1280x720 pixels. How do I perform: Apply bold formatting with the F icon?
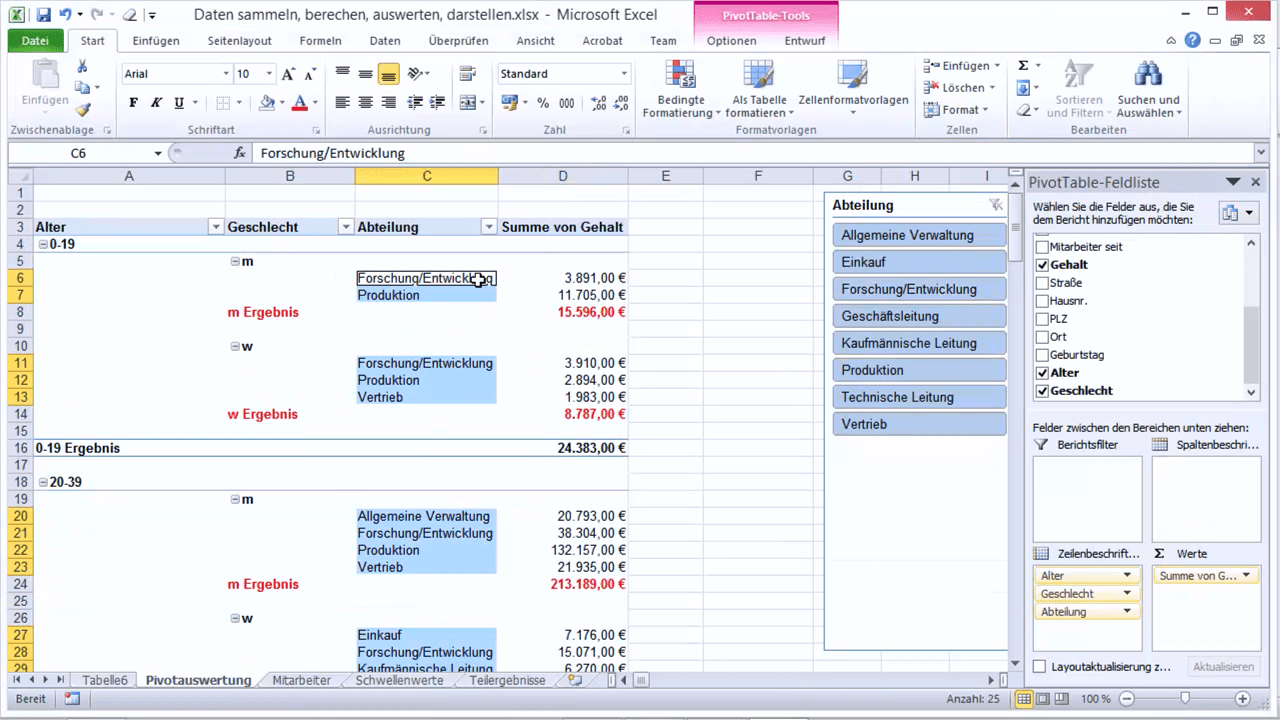(132, 103)
